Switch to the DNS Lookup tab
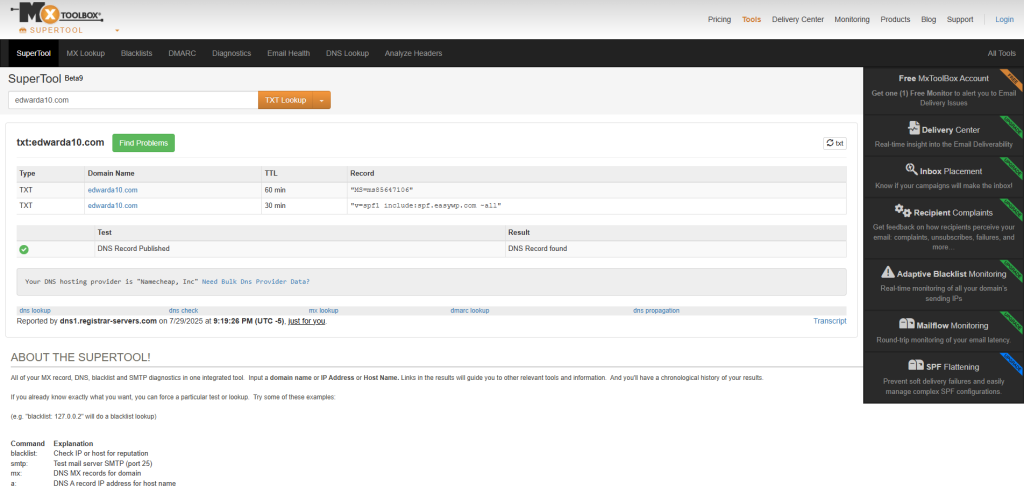 coord(347,54)
